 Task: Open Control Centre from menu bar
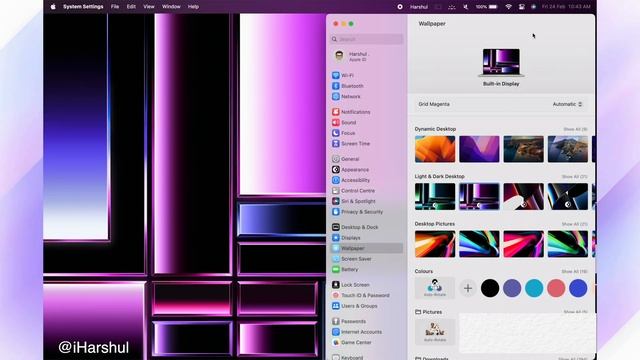pos(521,7)
